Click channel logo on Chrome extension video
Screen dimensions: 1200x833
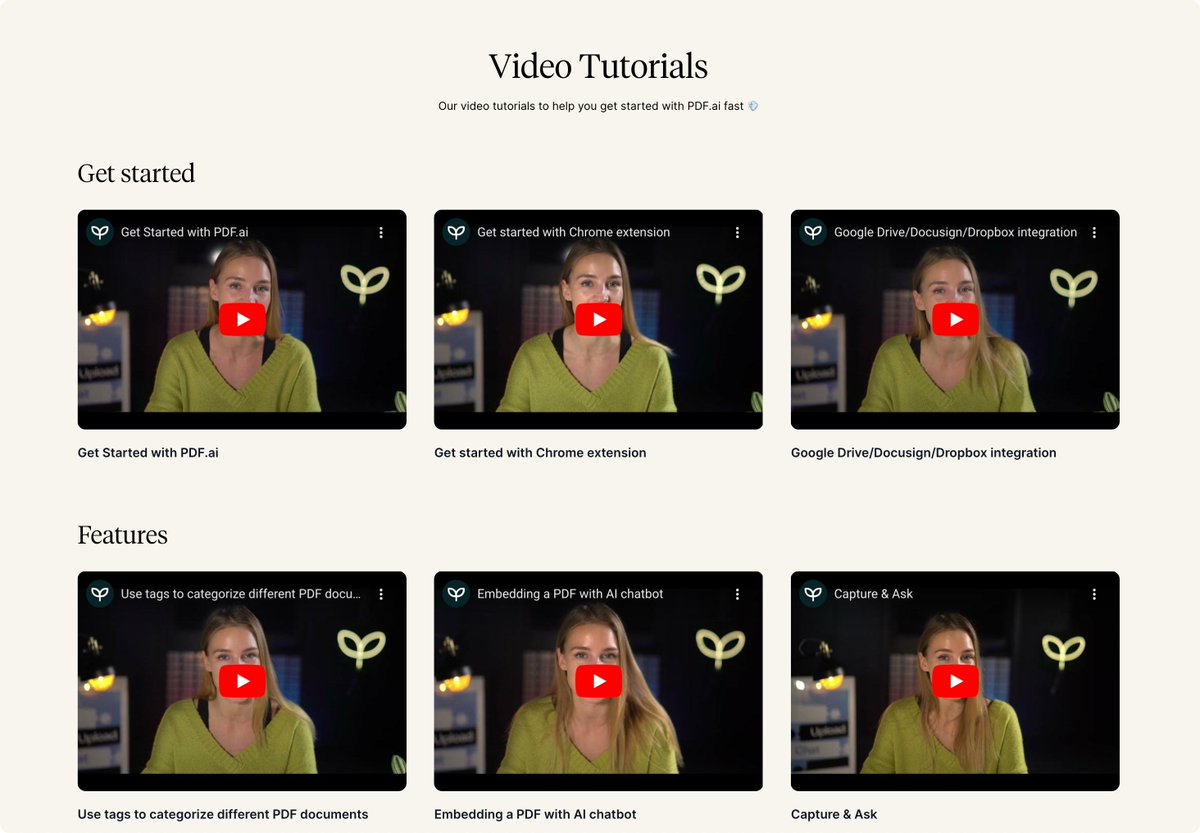point(456,232)
